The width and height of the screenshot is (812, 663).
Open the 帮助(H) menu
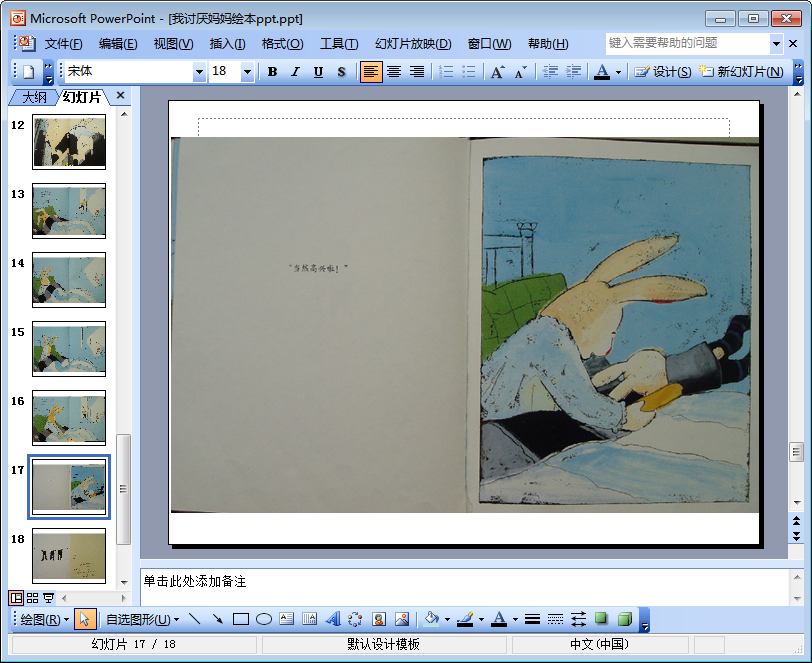pyautogui.click(x=548, y=44)
